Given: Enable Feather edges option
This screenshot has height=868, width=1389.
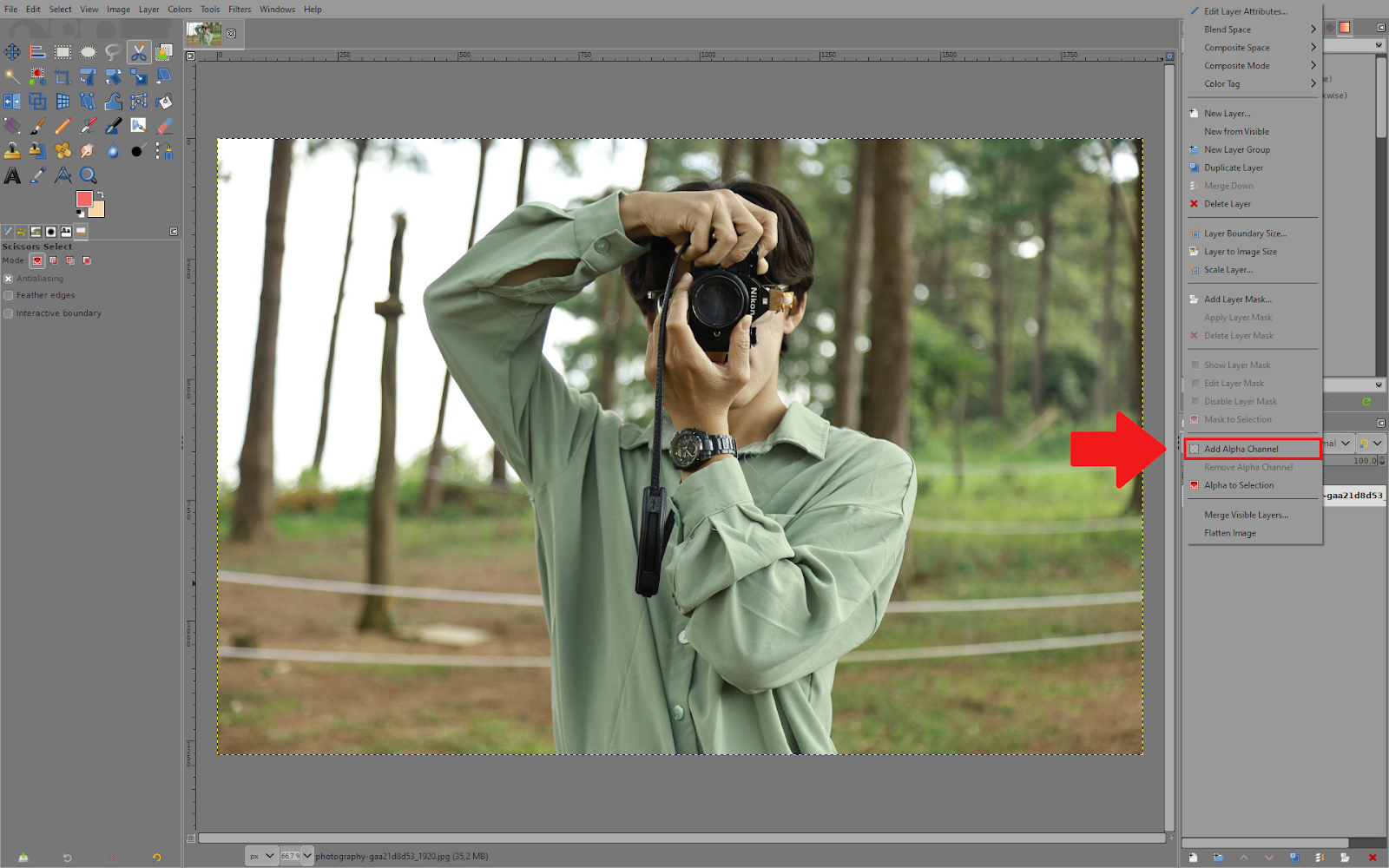Looking at the screenshot, I should click(8, 295).
